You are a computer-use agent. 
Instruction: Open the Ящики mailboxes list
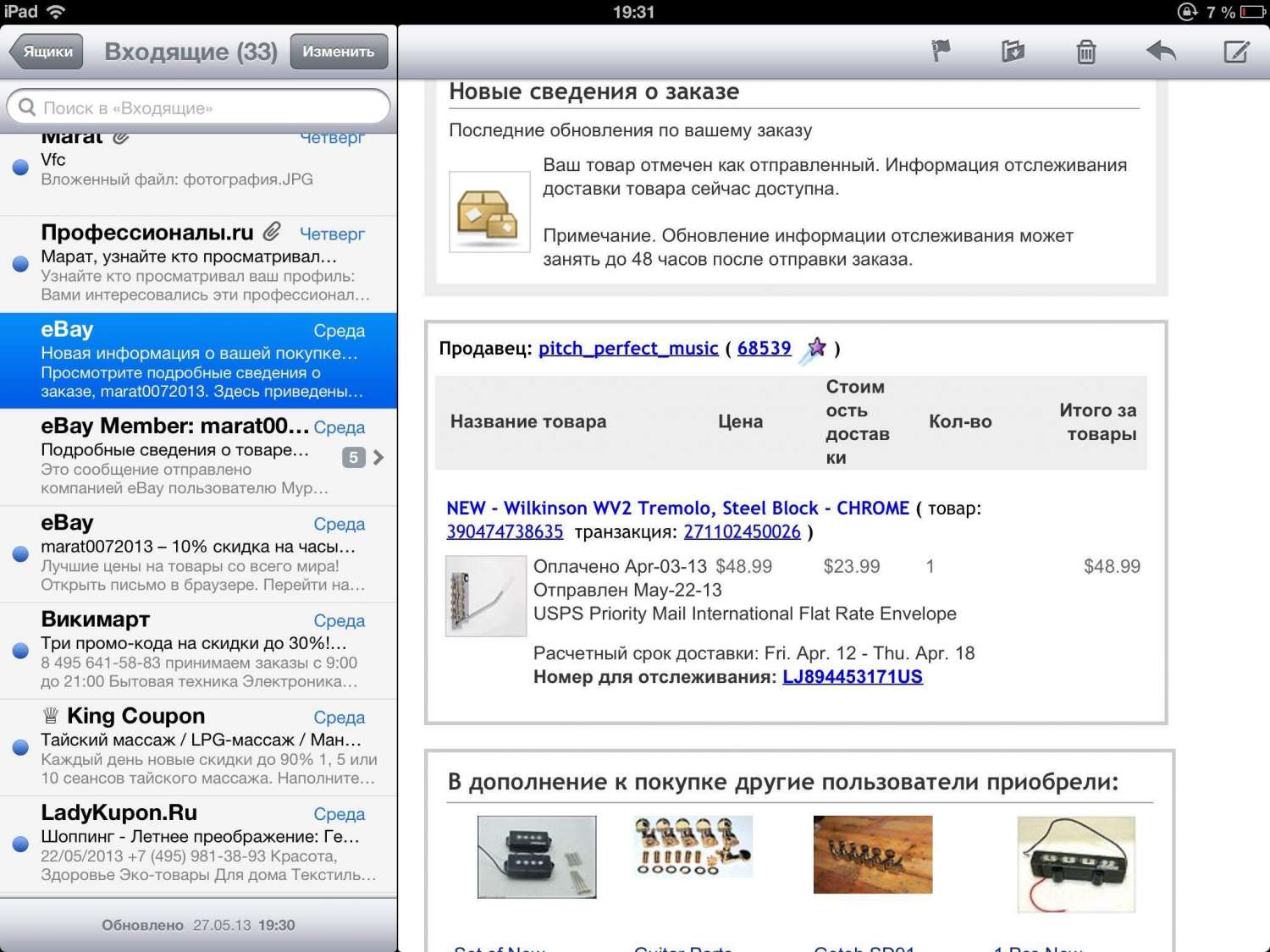(47, 52)
